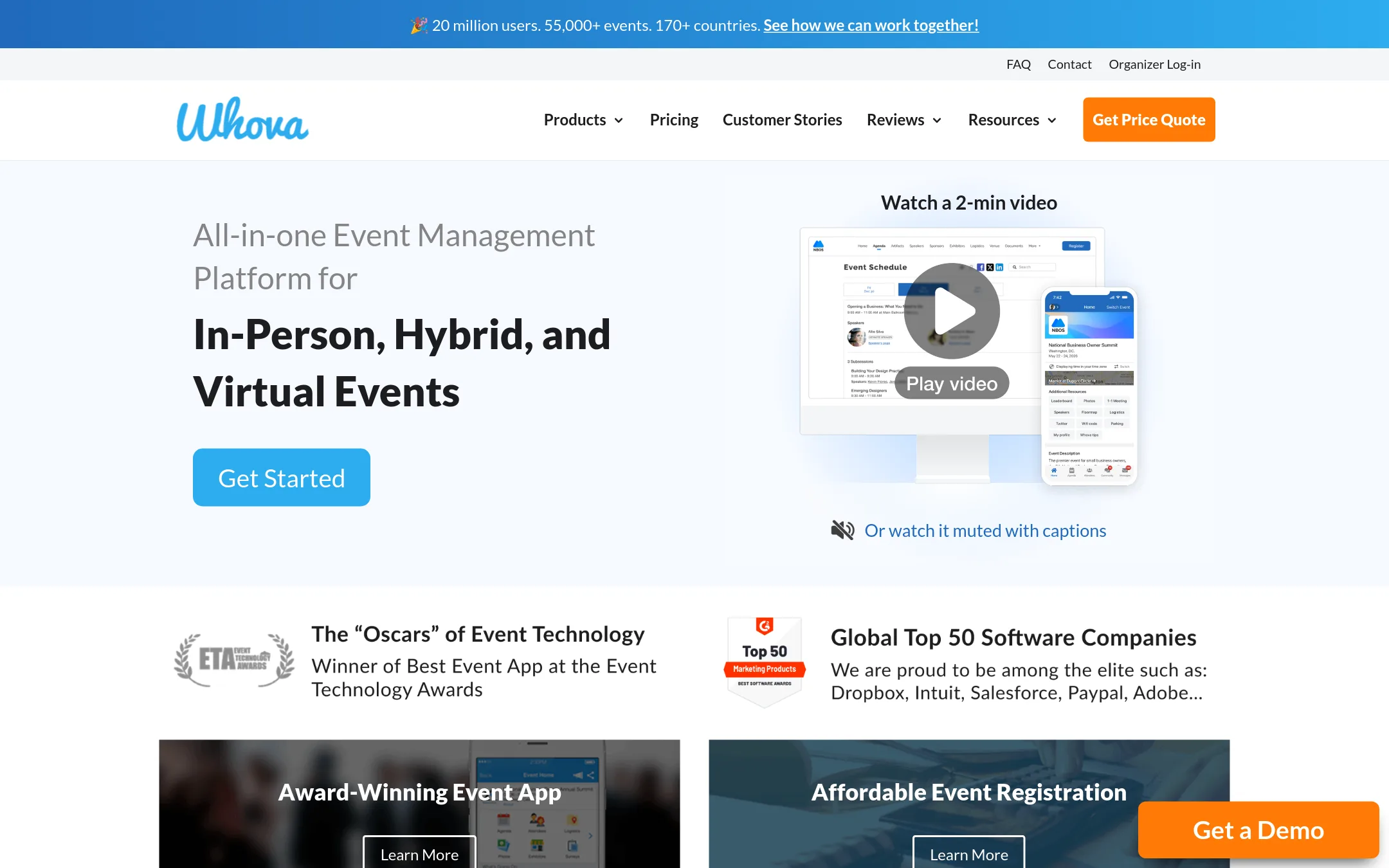Screen dimensions: 1389x868
Task: Click Get Price Quote button
Action: click(x=1148, y=120)
